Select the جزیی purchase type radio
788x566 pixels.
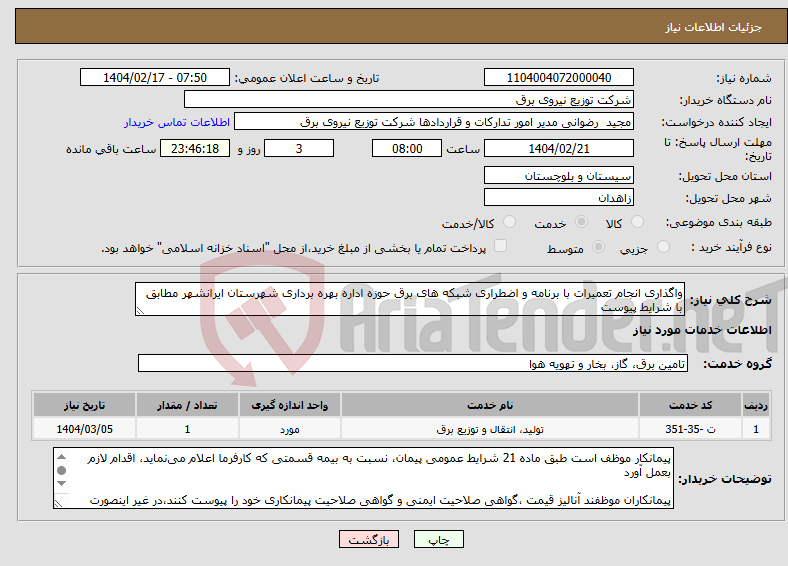tap(663, 246)
